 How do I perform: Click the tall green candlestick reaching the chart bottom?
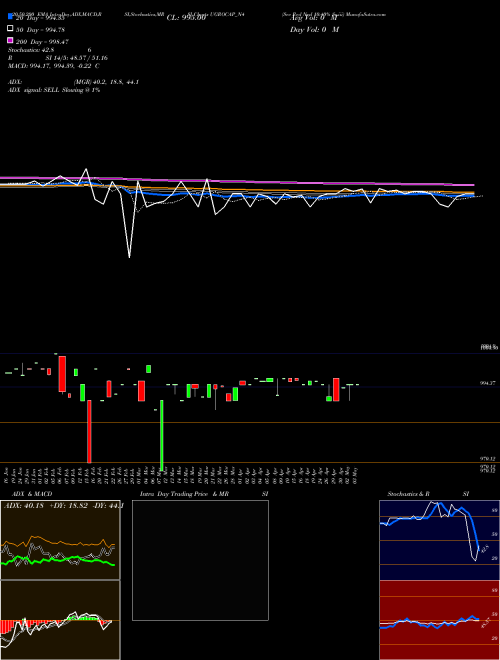(162, 435)
